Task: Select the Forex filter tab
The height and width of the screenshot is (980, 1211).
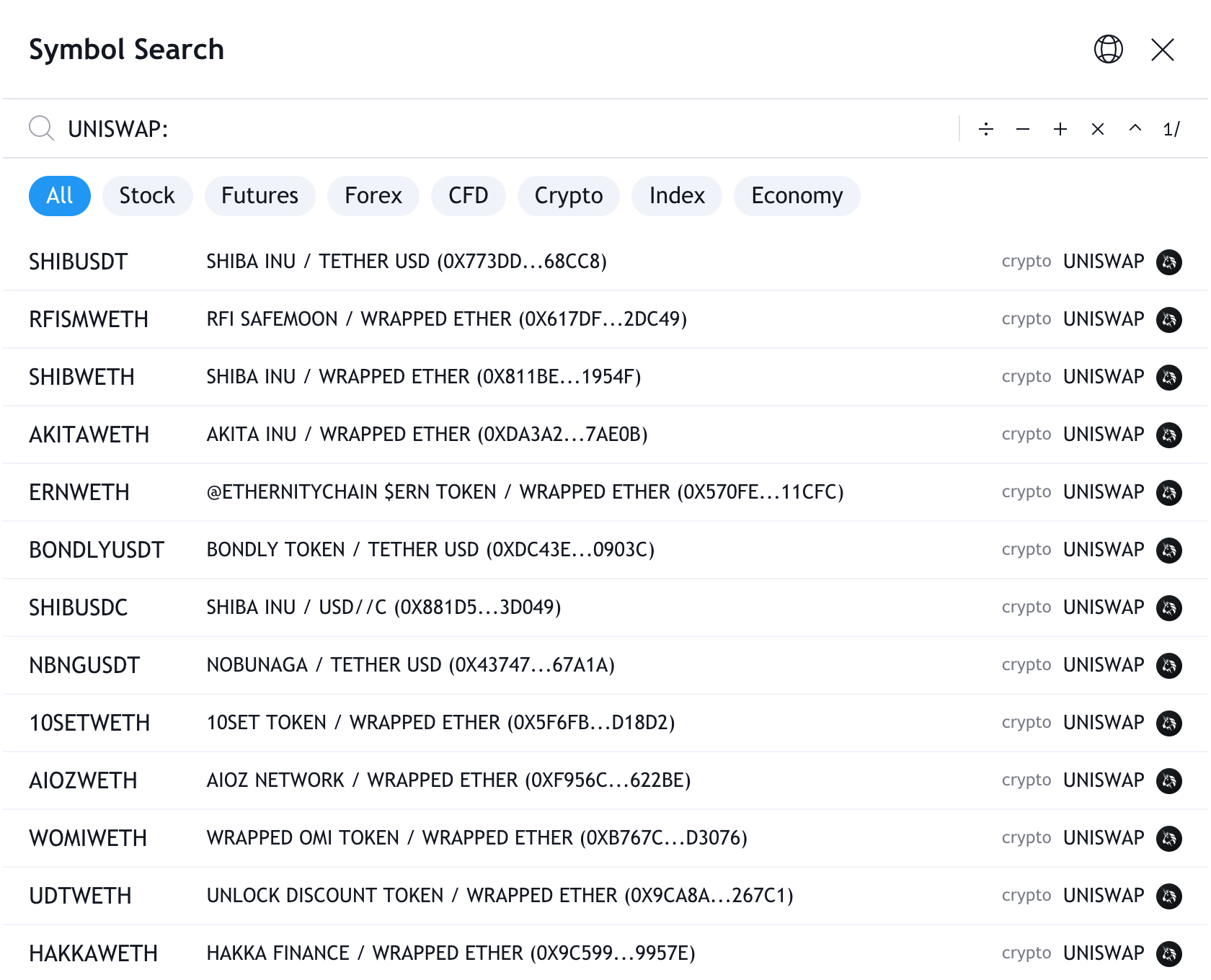Action: pyautogui.click(x=373, y=196)
